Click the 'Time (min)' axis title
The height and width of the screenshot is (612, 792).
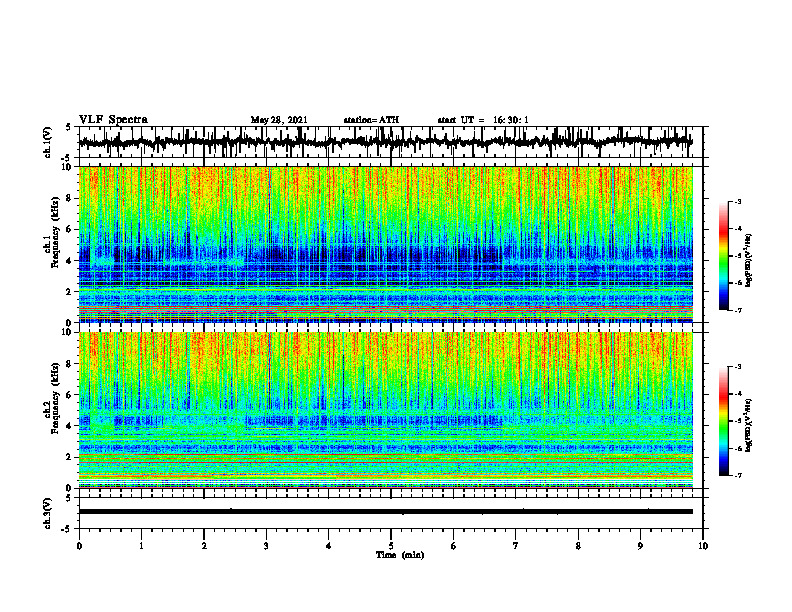pyautogui.click(x=400, y=555)
